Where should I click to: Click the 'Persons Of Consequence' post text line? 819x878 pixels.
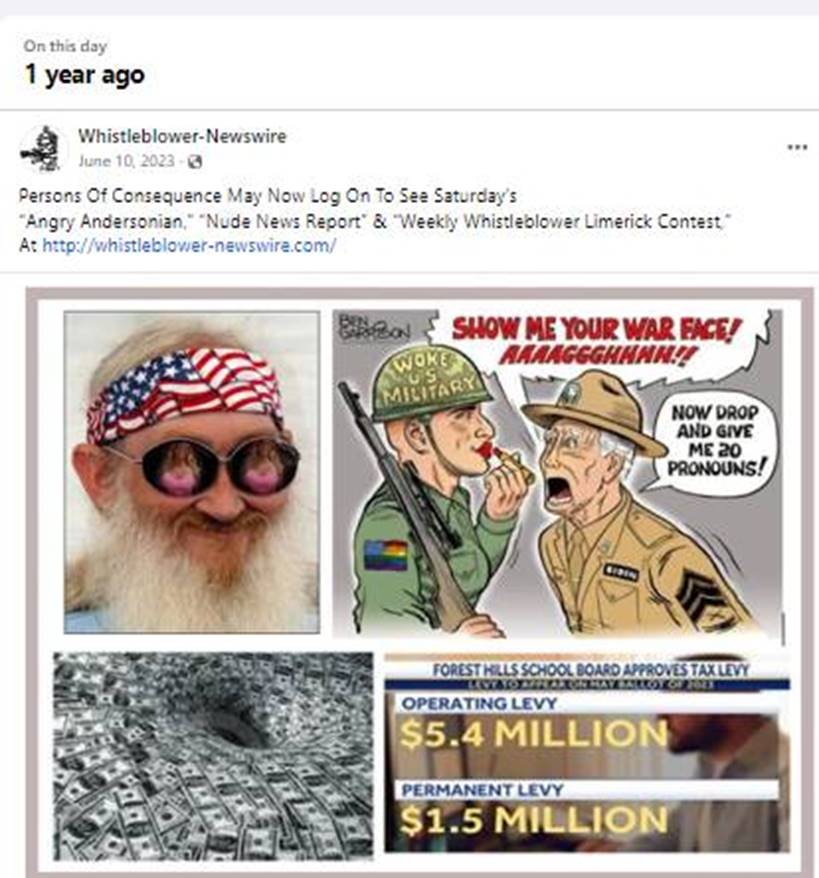tap(268, 196)
